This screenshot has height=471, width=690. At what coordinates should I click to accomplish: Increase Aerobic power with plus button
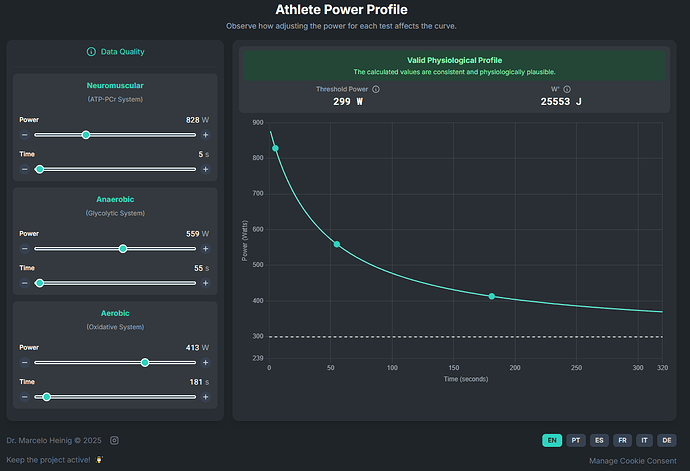(206, 362)
